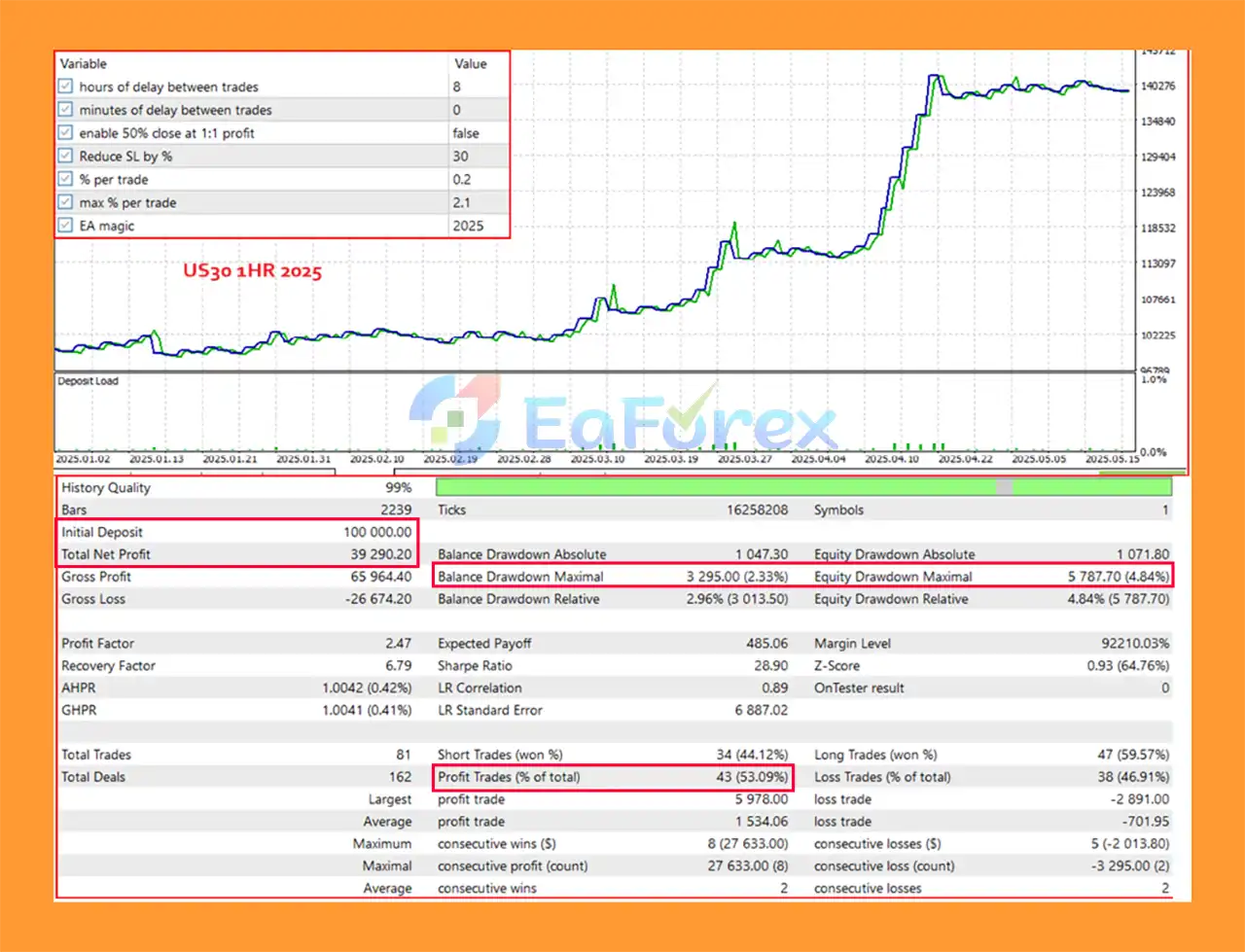
Task: Edit the EA magic value 2025
Action: tap(468, 226)
